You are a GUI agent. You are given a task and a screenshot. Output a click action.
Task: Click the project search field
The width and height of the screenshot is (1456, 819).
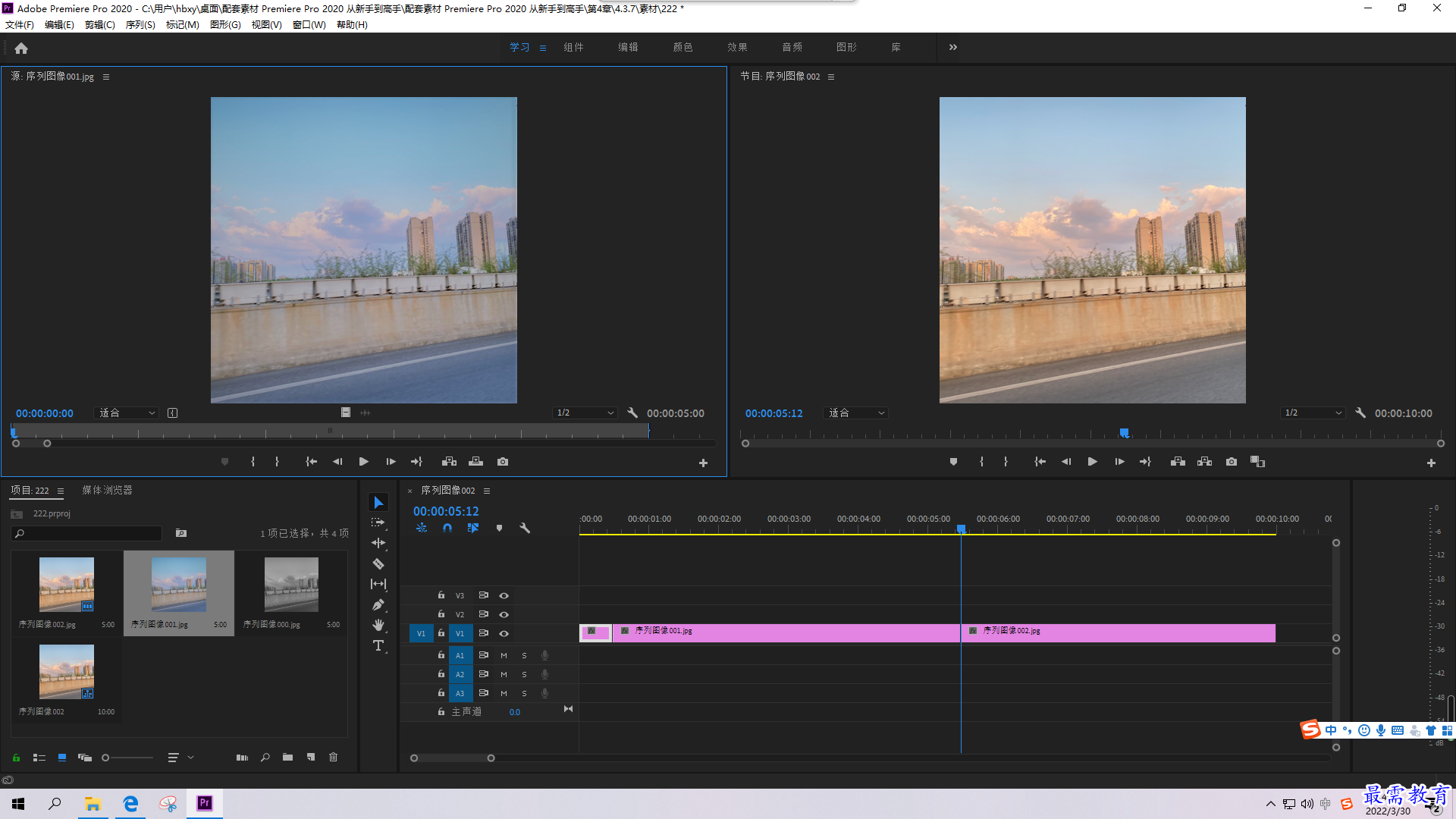coord(87,534)
